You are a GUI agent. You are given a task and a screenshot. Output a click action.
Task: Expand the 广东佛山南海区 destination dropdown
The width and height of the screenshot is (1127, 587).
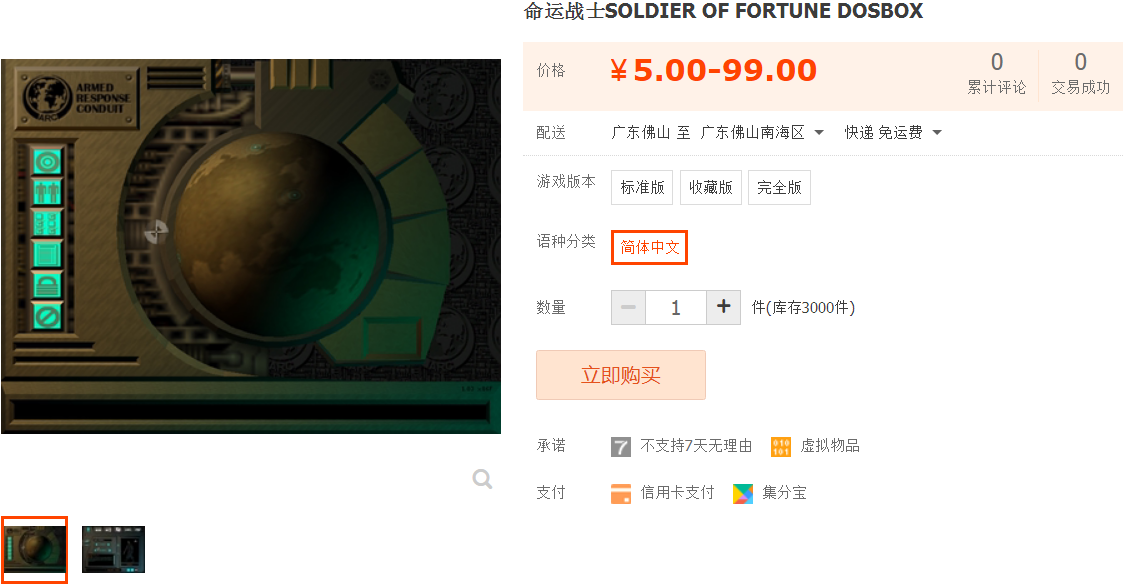(x=762, y=133)
